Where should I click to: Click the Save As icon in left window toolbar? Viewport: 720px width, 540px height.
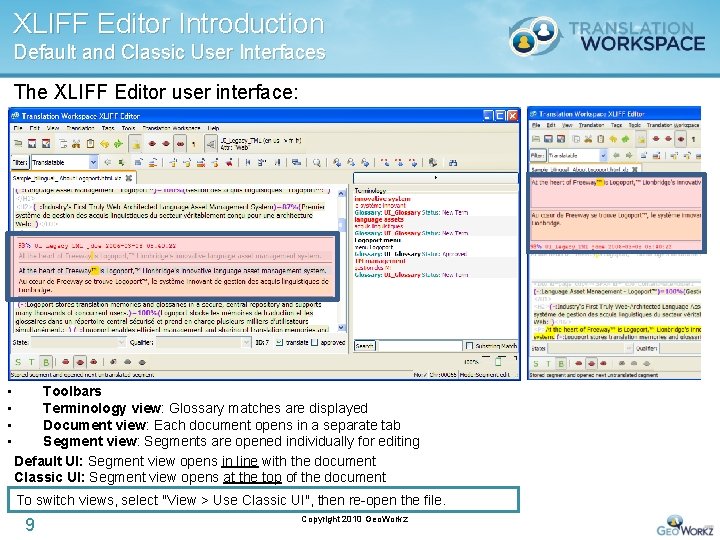pyautogui.click(x=46, y=144)
